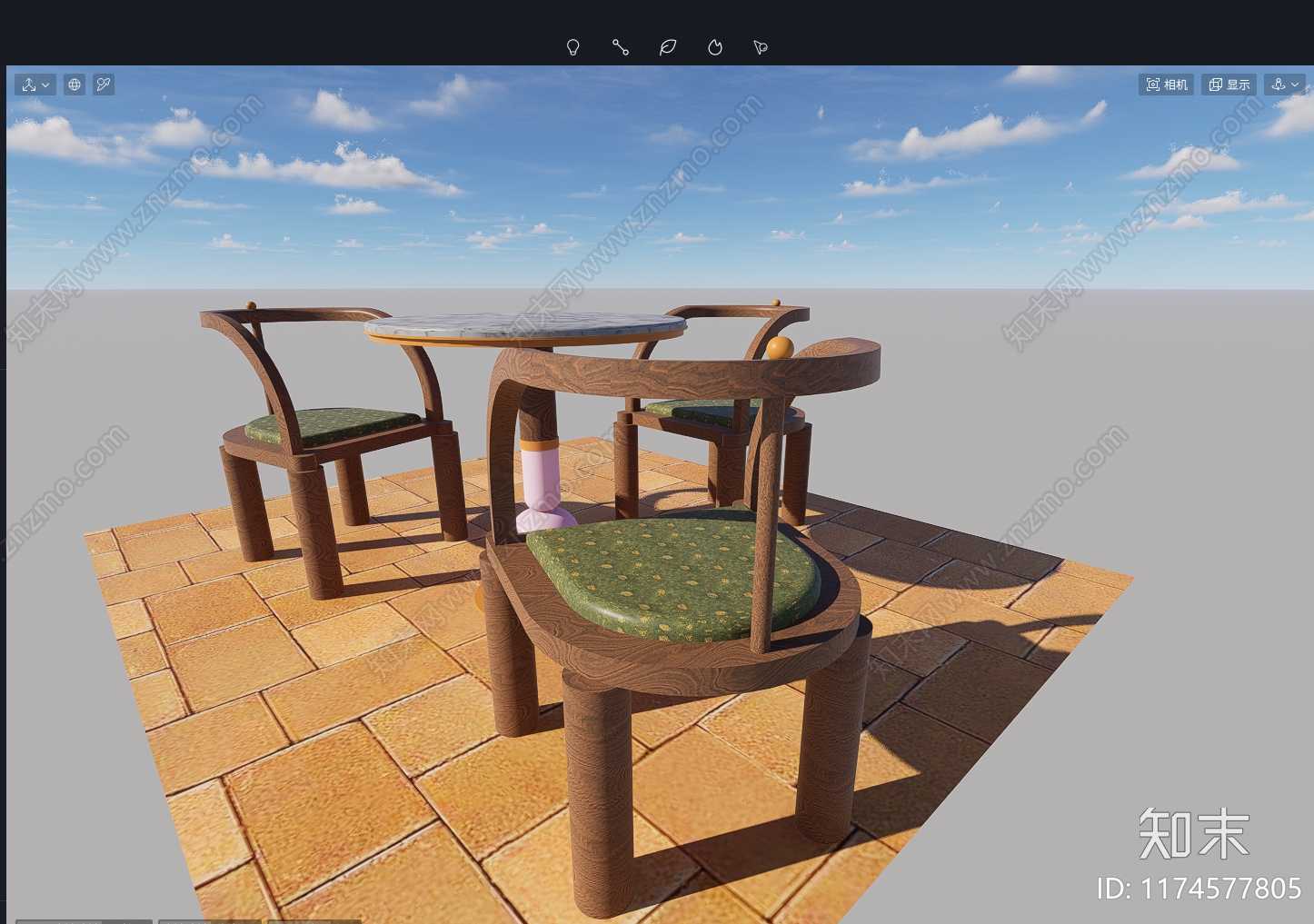Select the spotlight tool icon
The height and width of the screenshot is (924, 1314).
coord(761,47)
